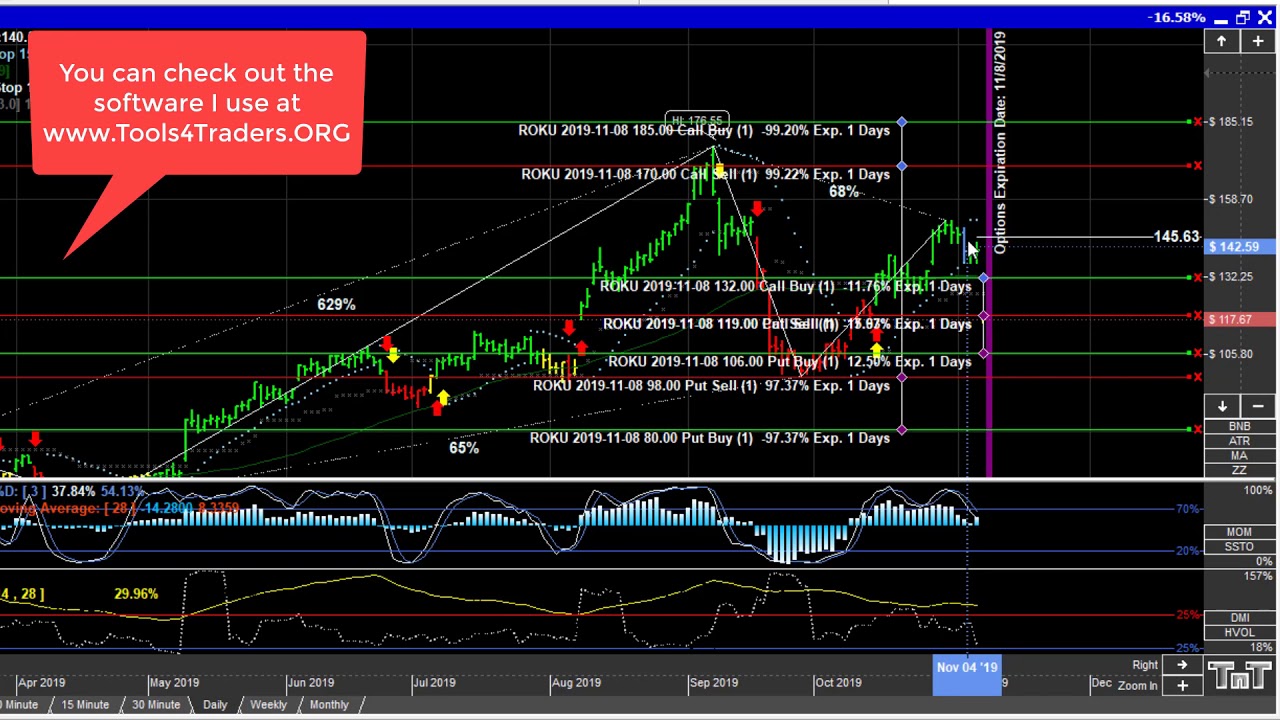Switch to the 15 Minute tab

pos(85,705)
